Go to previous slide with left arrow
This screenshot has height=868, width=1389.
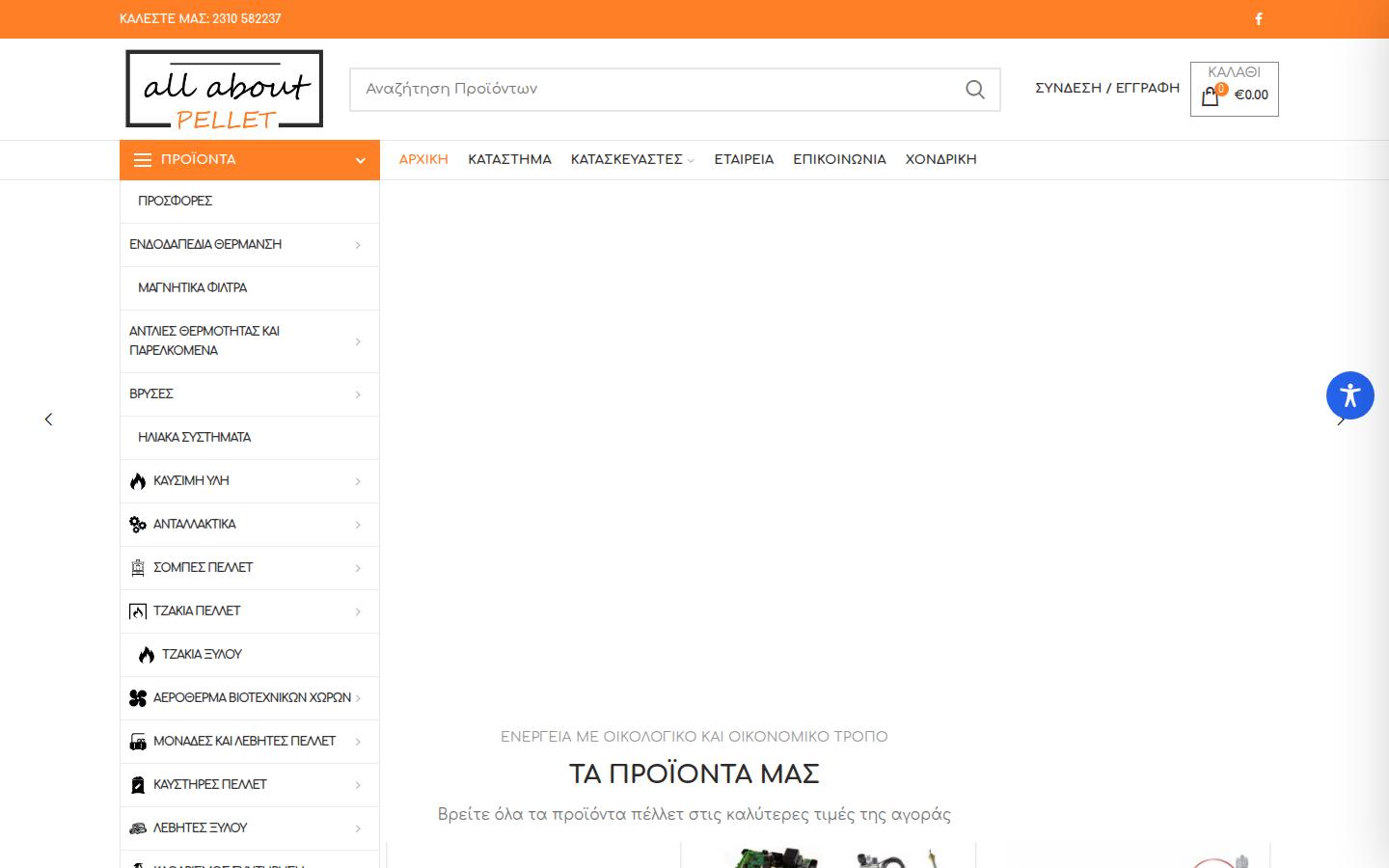(x=48, y=419)
